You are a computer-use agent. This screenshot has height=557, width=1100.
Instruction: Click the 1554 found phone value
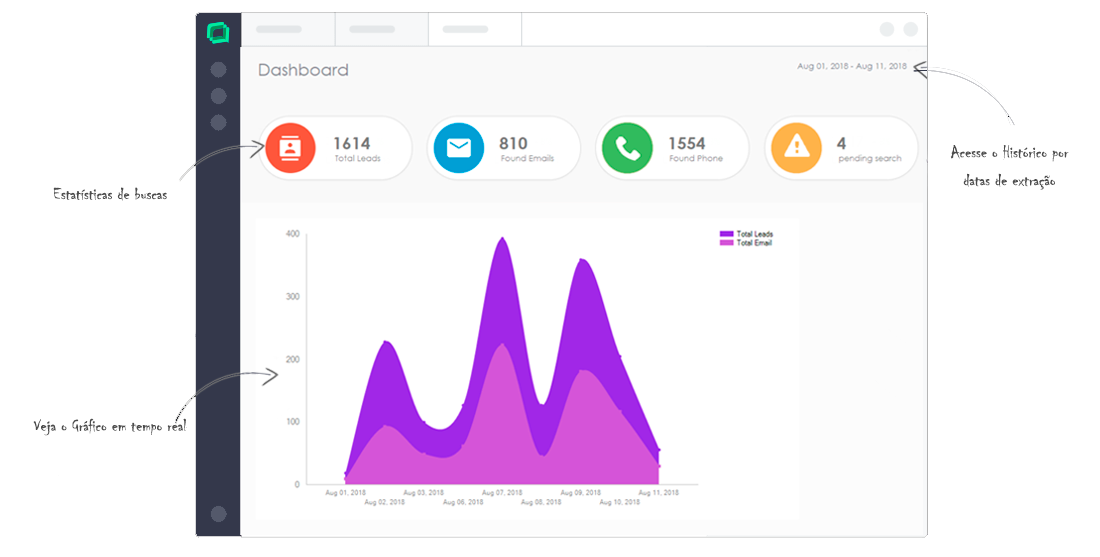[687, 143]
